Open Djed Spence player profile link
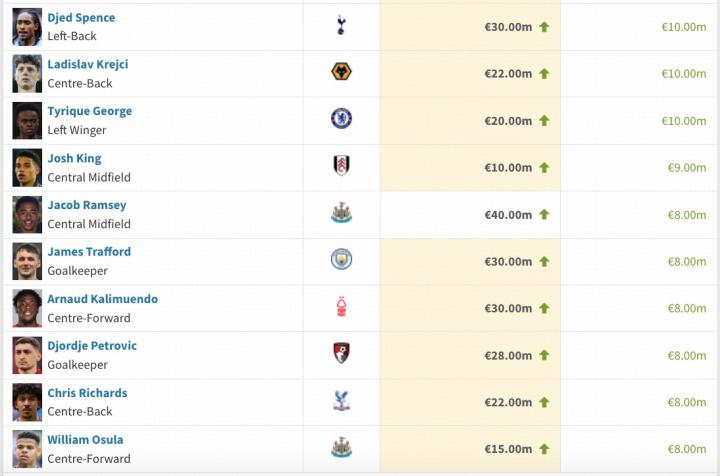Viewport: 720px width, 476px height. click(81, 18)
